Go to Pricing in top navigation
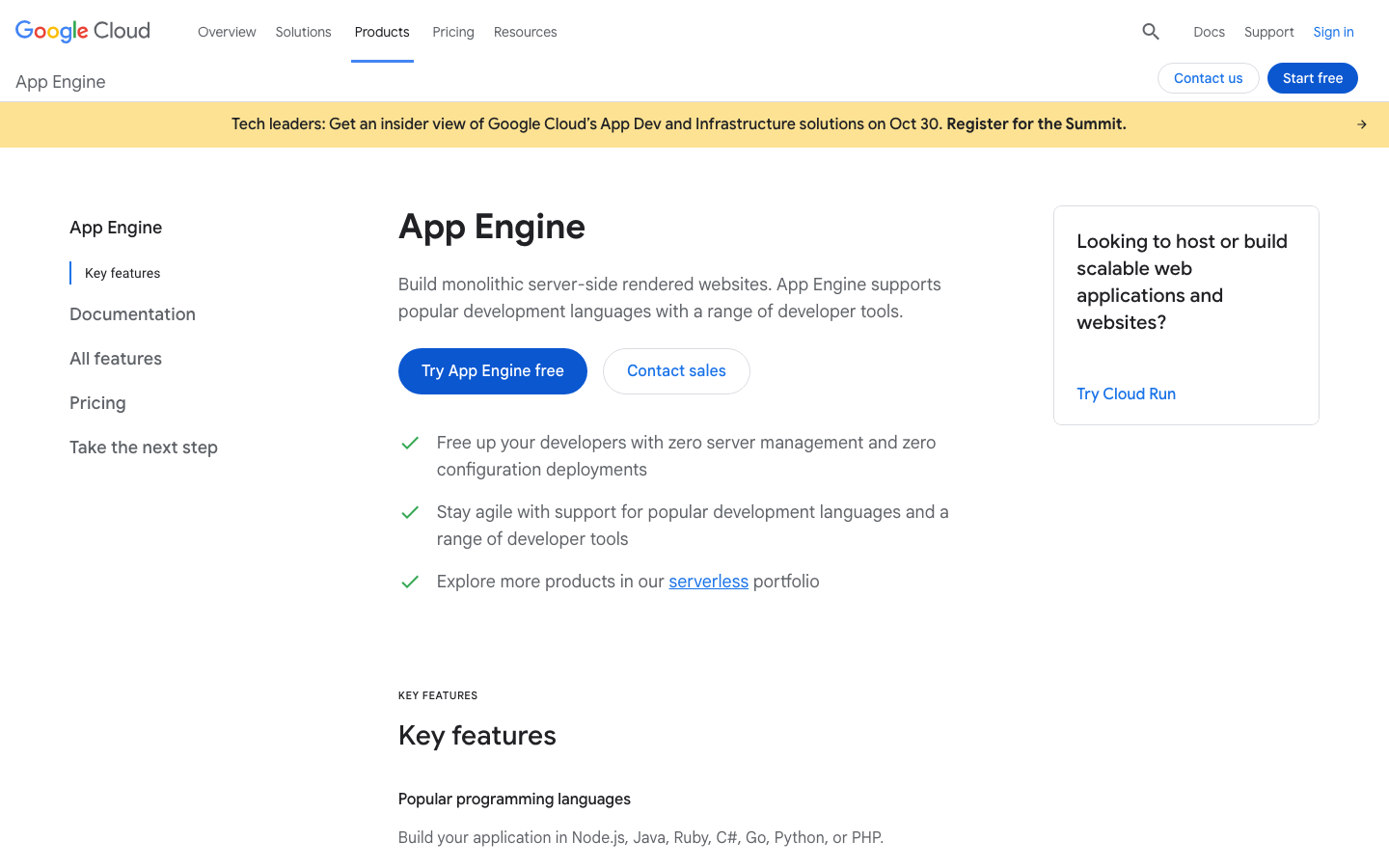The height and width of the screenshot is (868, 1389). point(453,32)
